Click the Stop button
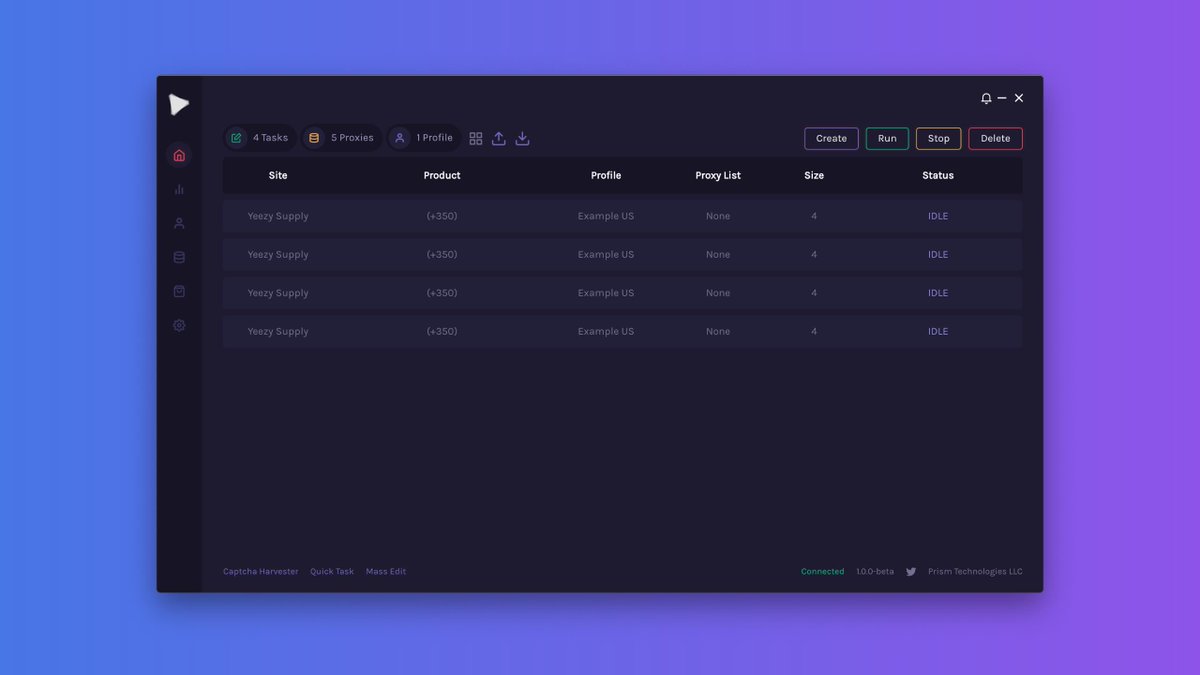This screenshot has height=675, width=1200. (x=939, y=139)
